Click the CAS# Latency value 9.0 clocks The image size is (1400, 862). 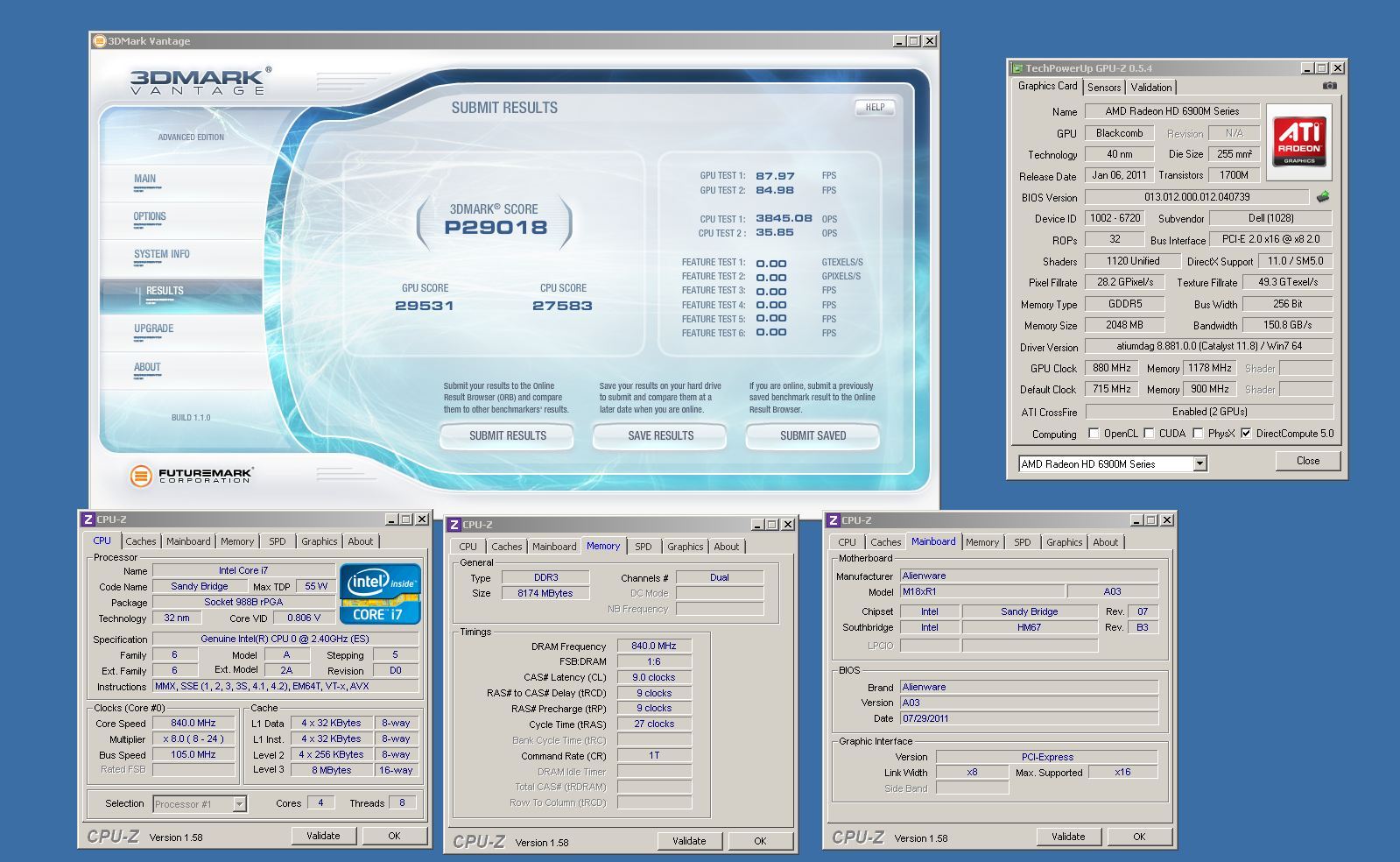click(654, 677)
